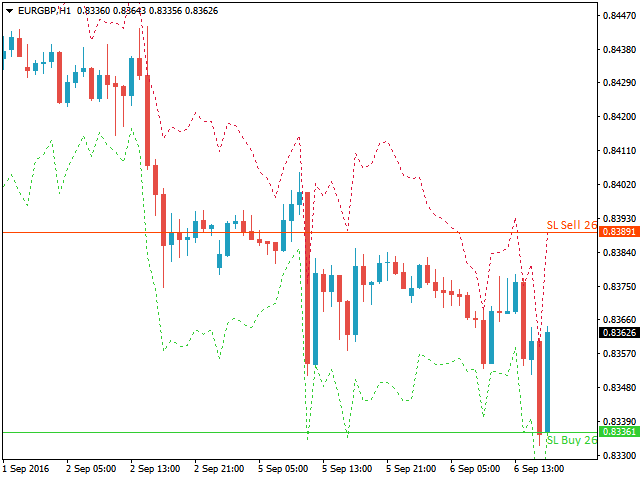Click the 0.84200 price axis label
Viewport: 640px width, 480px height.
click(619, 117)
